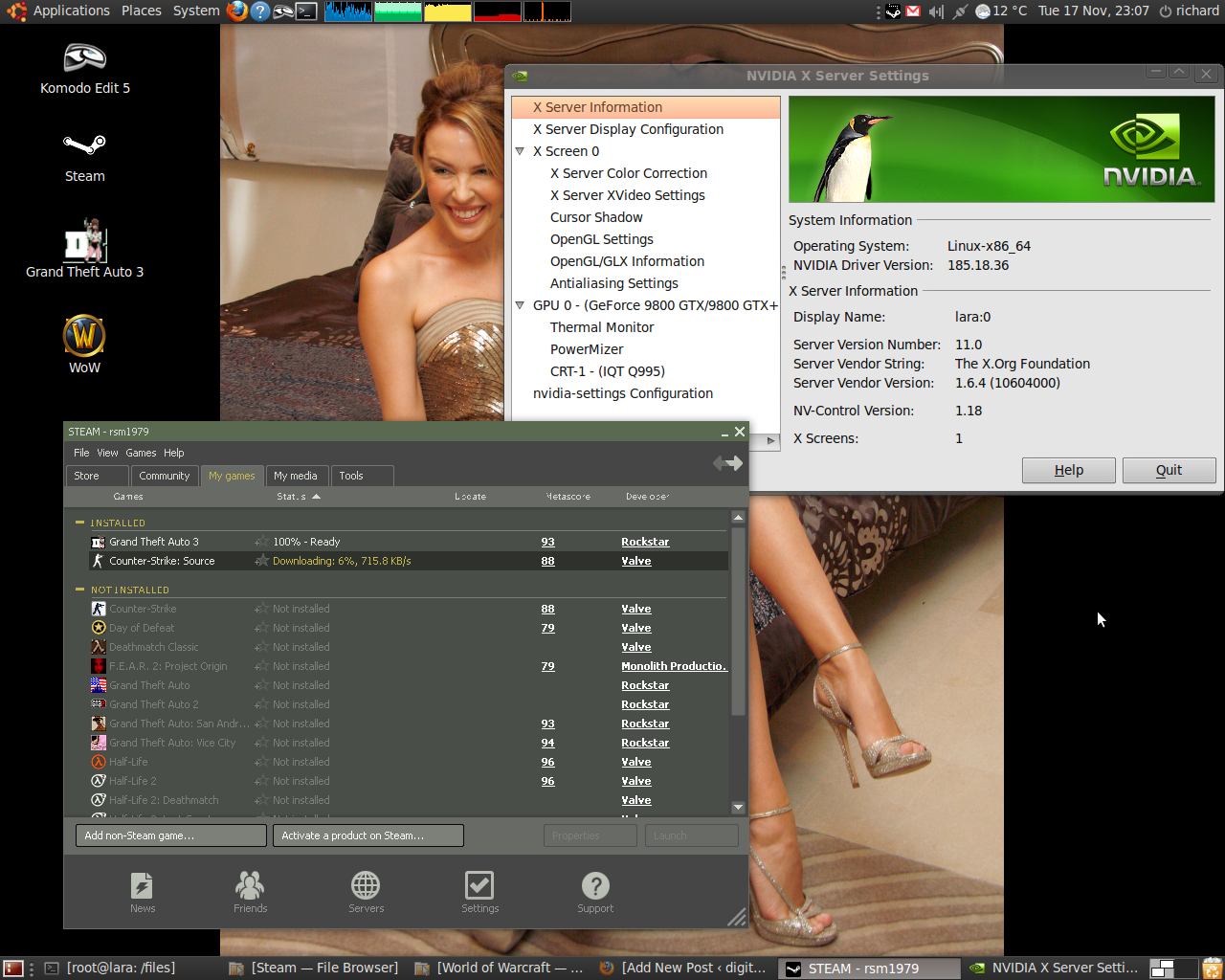The height and width of the screenshot is (980, 1225).
Task: Open the Steam Games menu
Action: click(x=141, y=453)
